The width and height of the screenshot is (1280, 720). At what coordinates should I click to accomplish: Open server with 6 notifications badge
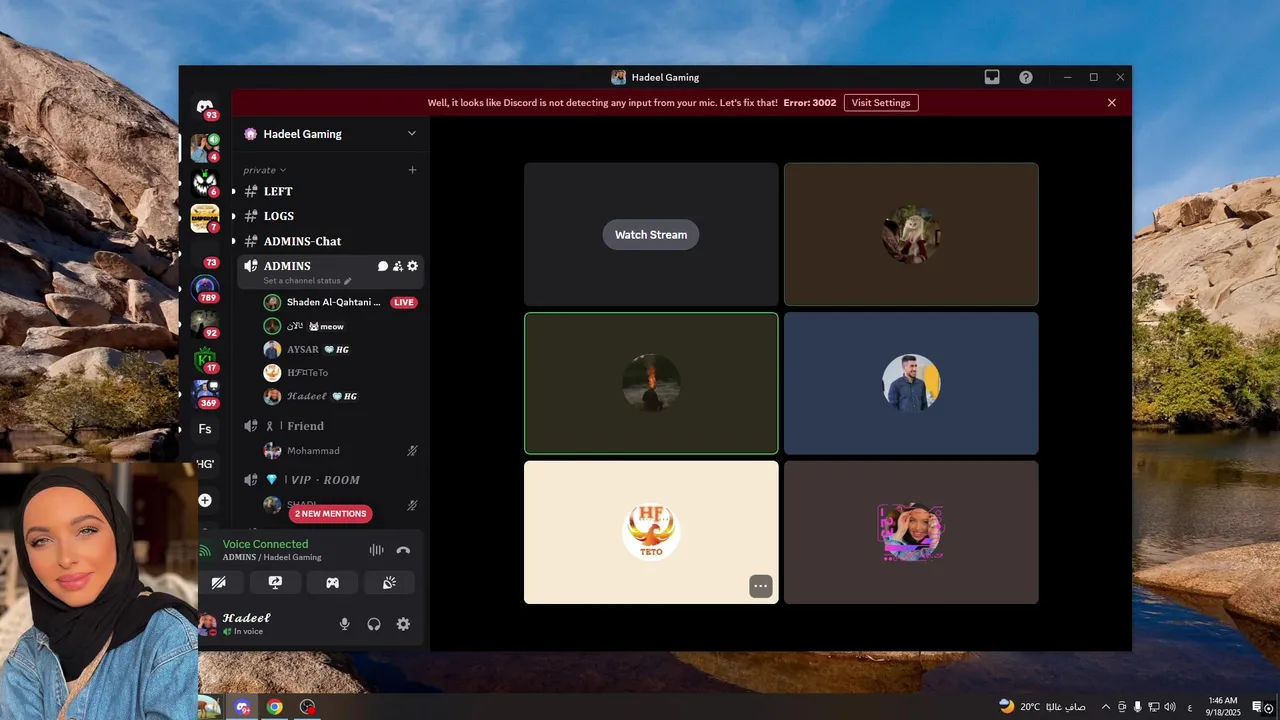click(x=205, y=183)
